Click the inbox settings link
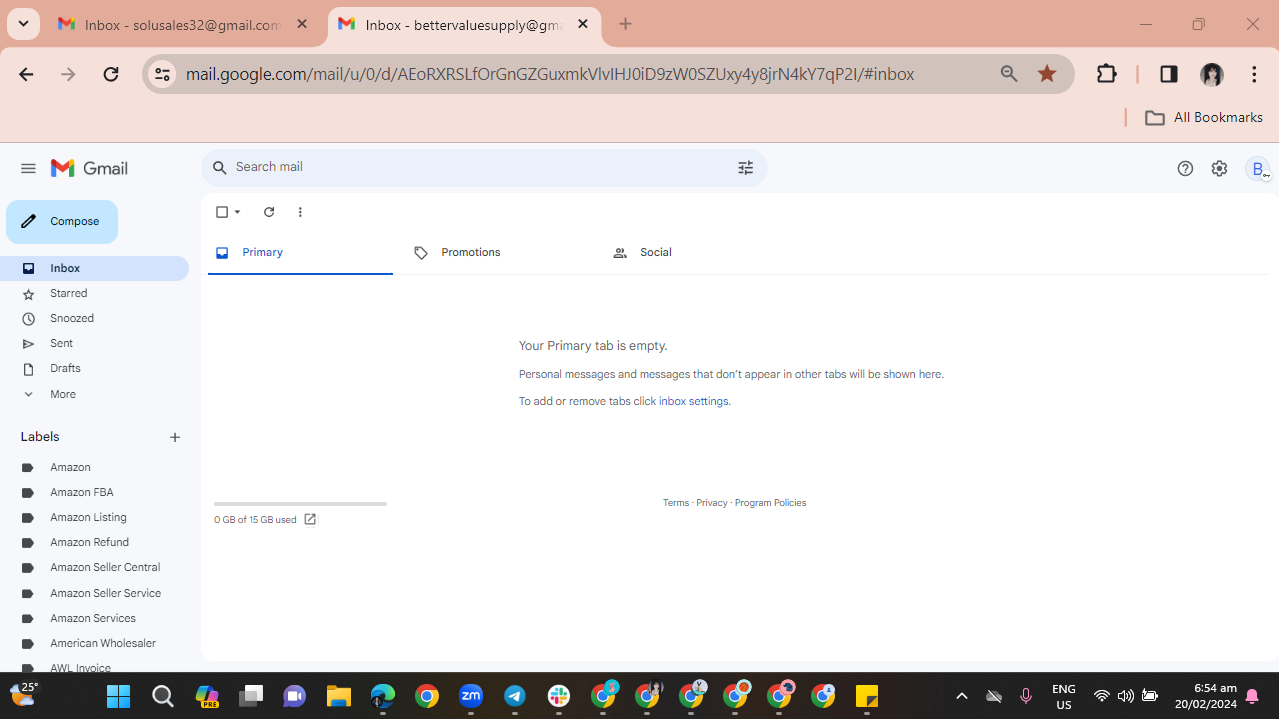Image resolution: width=1279 pixels, height=719 pixels. point(693,401)
